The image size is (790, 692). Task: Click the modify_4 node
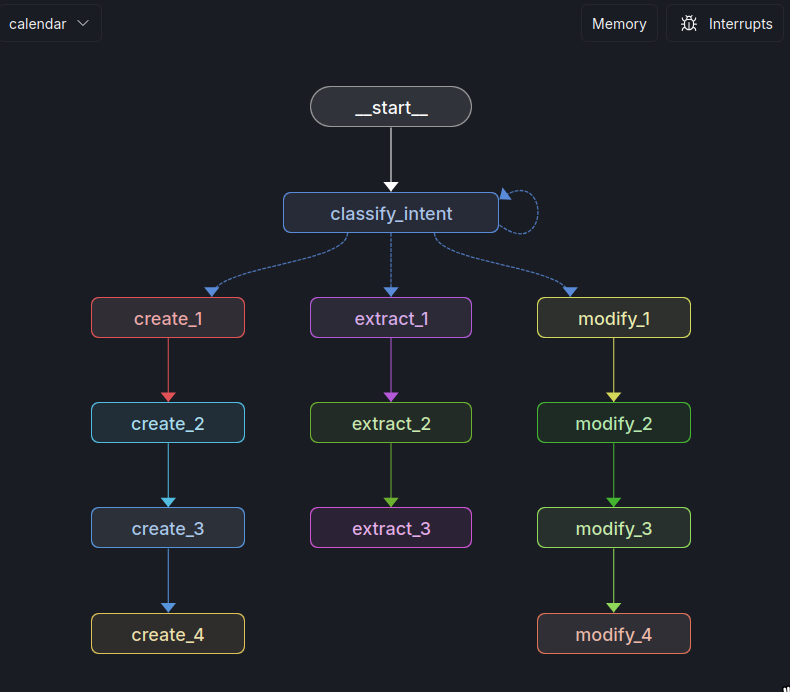point(614,634)
